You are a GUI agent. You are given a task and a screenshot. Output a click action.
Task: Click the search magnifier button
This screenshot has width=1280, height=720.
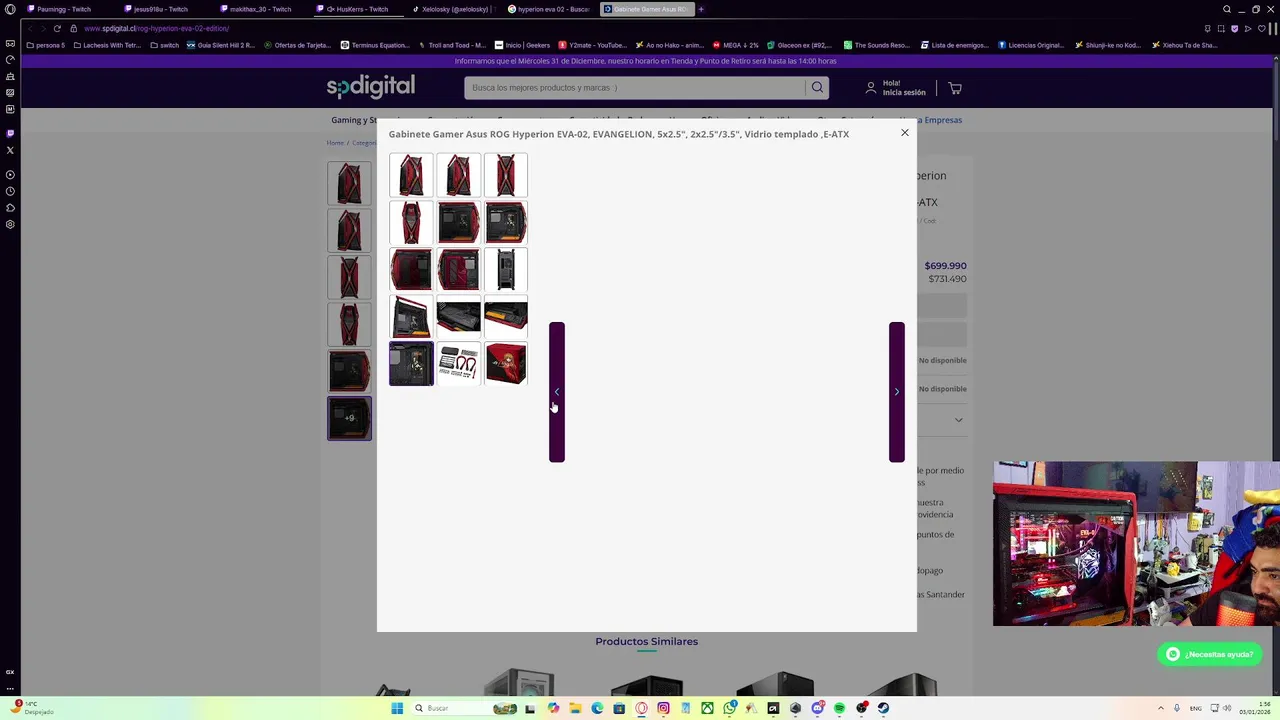[817, 87]
